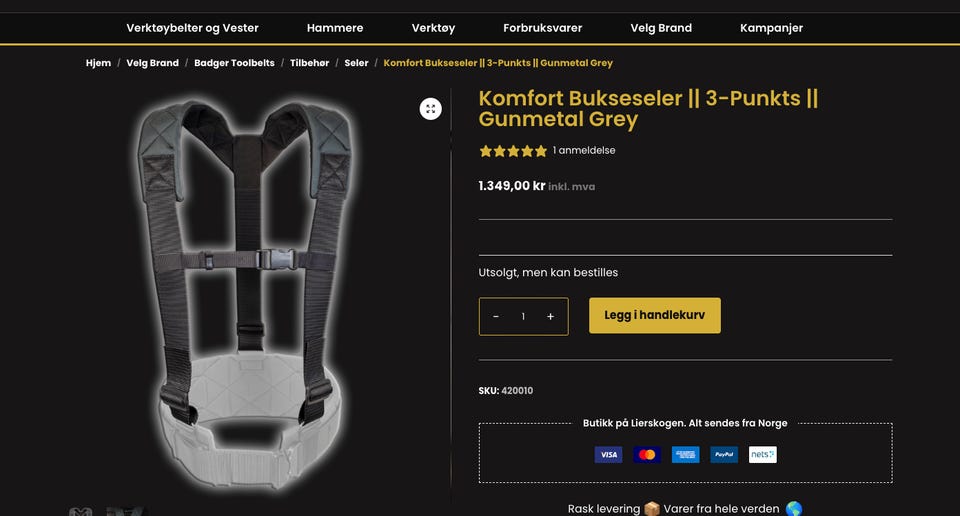Add product with Legg i handlekurv
This screenshot has width=960, height=516.
(x=654, y=315)
